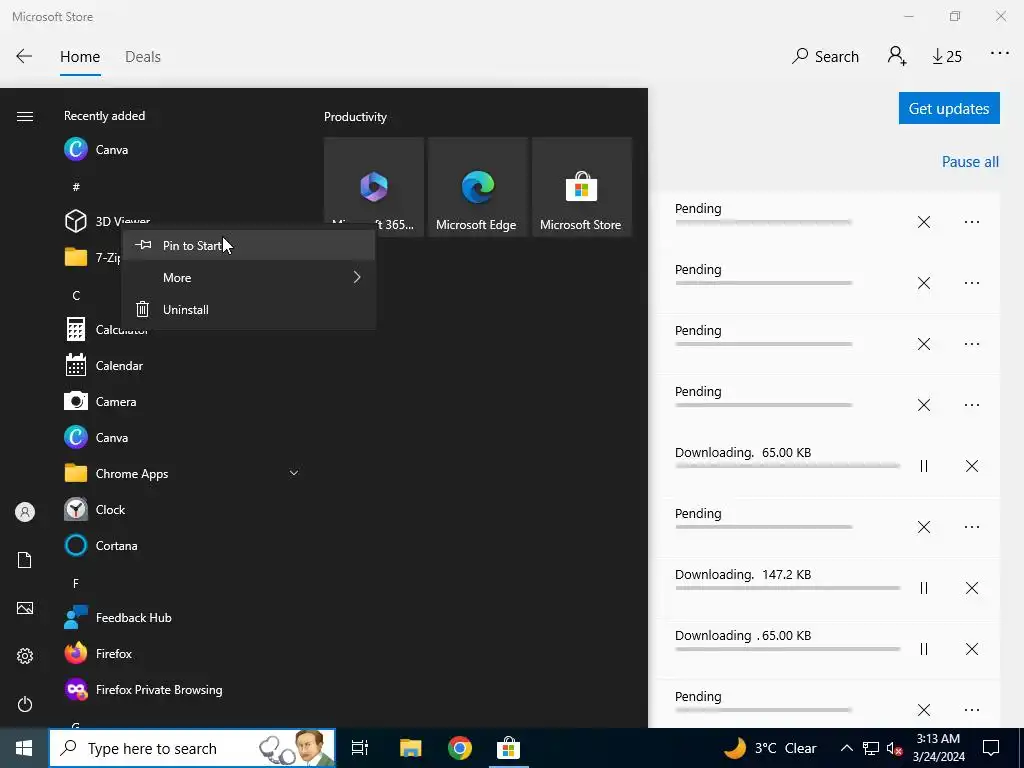Open Google Chrome from the taskbar
1024x768 pixels.
coord(460,748)
